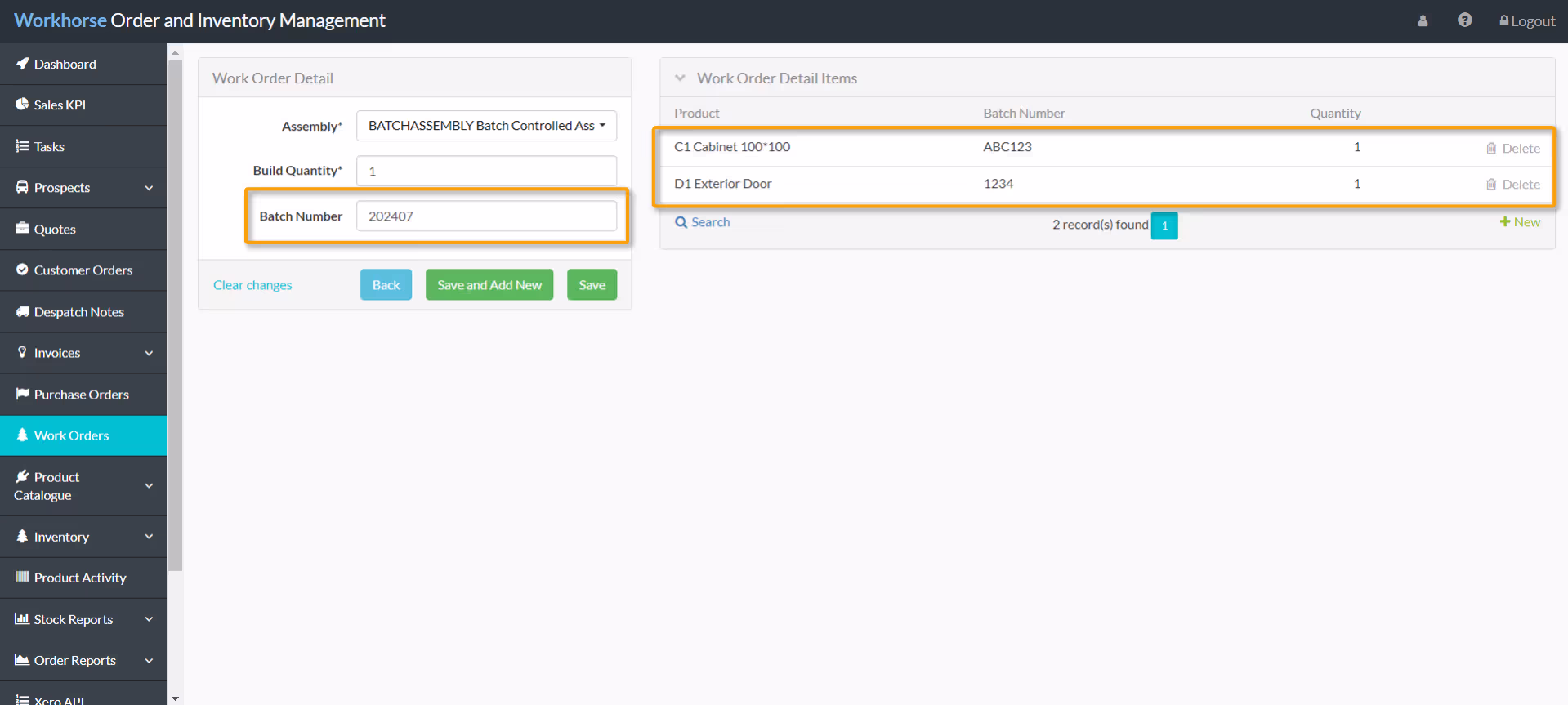Viewport: 1568px width, 705px height.
Task: Expand the Order Reports chevron
Action: (x=149, y=660)
